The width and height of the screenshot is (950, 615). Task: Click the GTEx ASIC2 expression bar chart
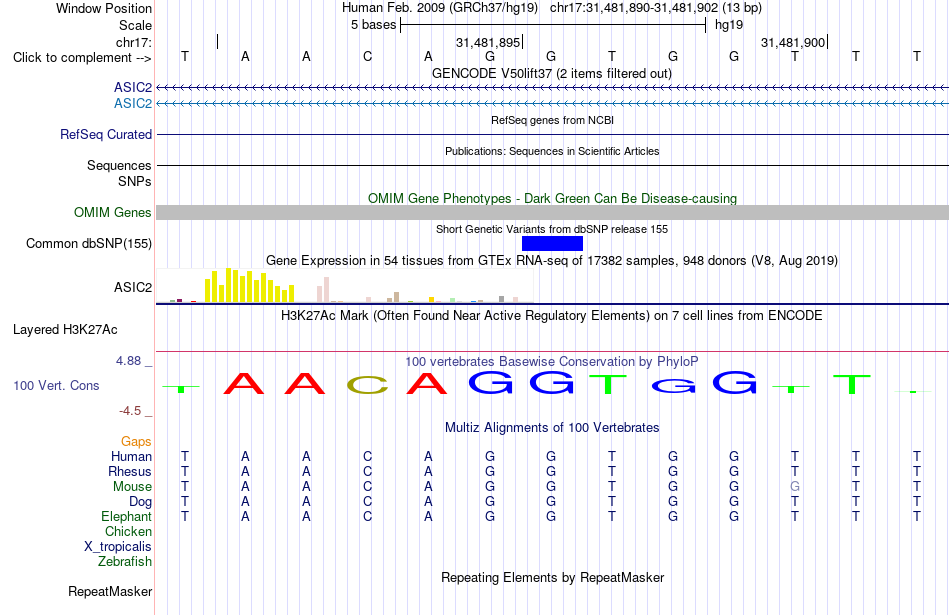tap(345, 285)
